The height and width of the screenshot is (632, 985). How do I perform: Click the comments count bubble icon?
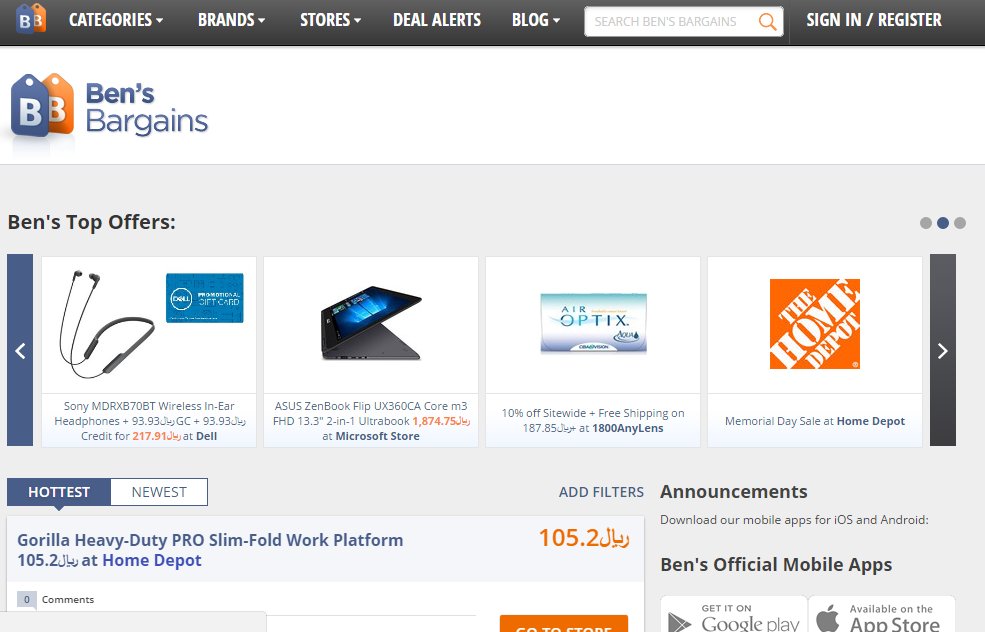pos(27,600)
